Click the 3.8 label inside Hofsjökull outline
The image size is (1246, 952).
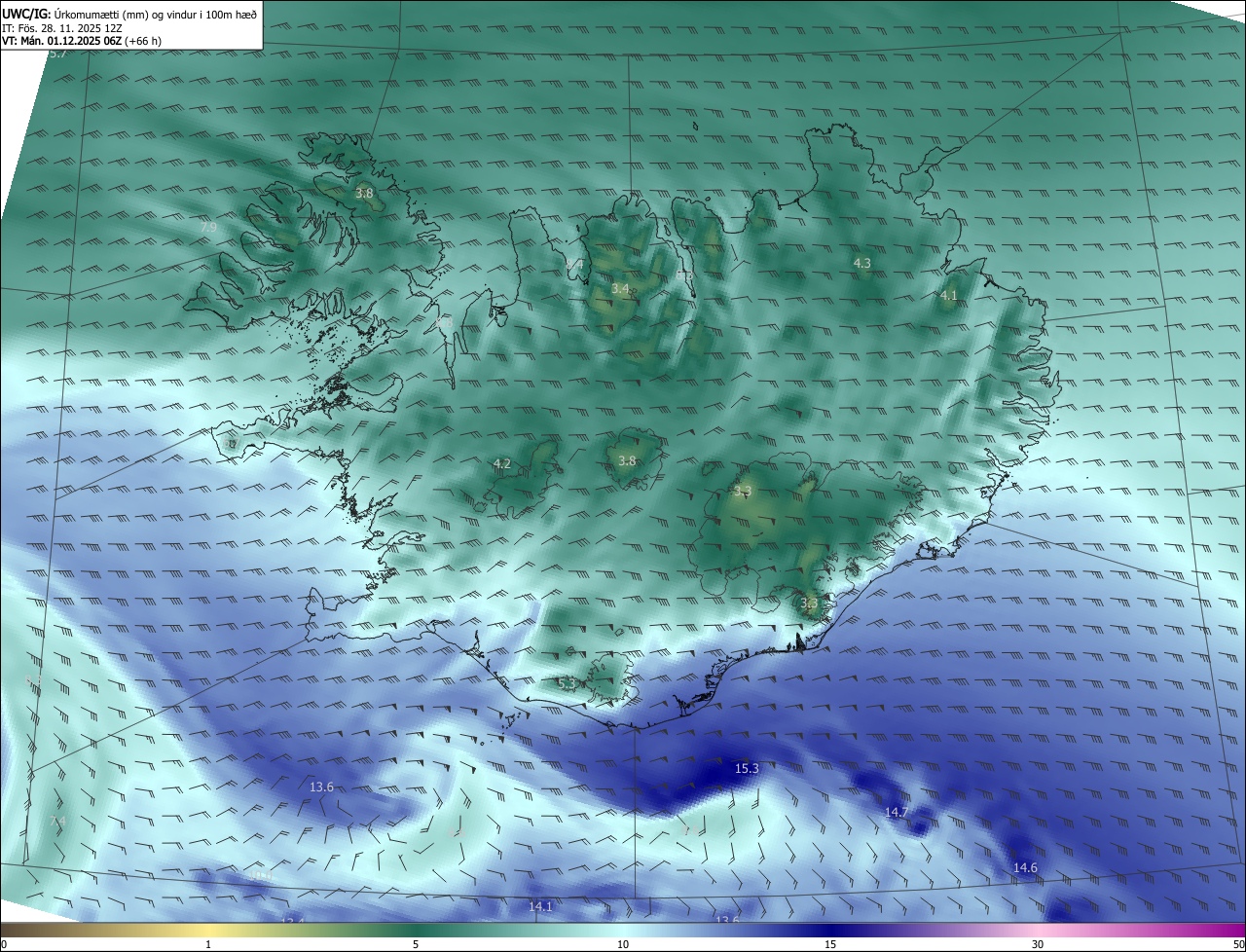(x=627, y=461)
